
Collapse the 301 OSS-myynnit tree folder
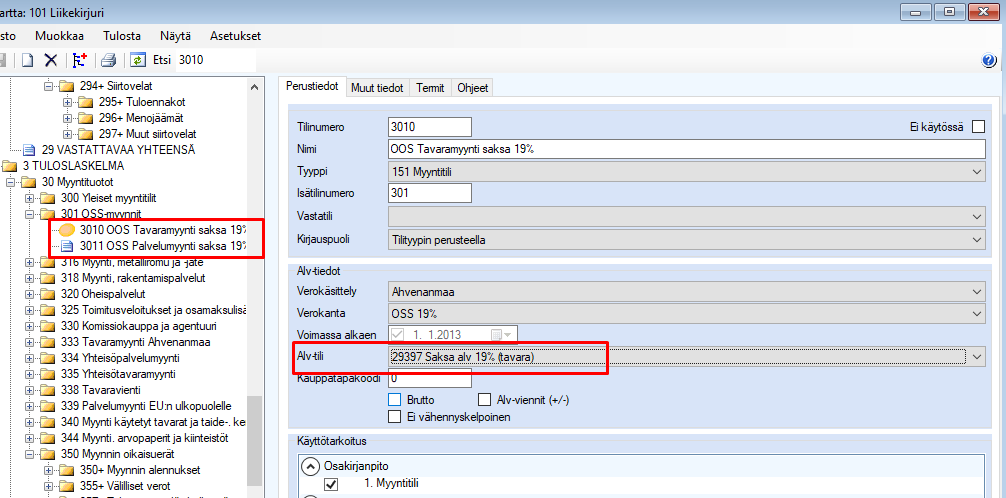[x=30, y=214]
